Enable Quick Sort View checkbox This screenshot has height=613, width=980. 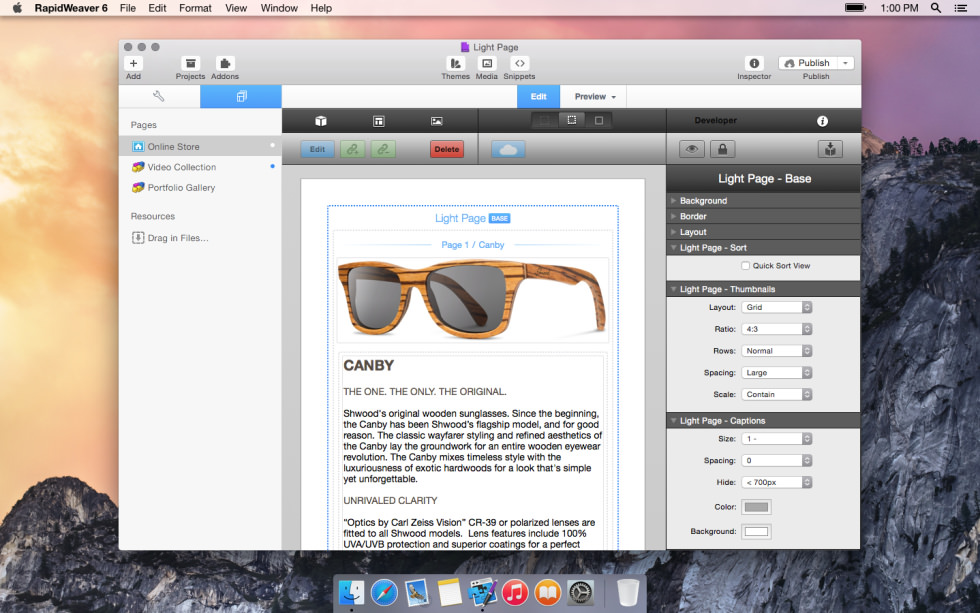745,266
